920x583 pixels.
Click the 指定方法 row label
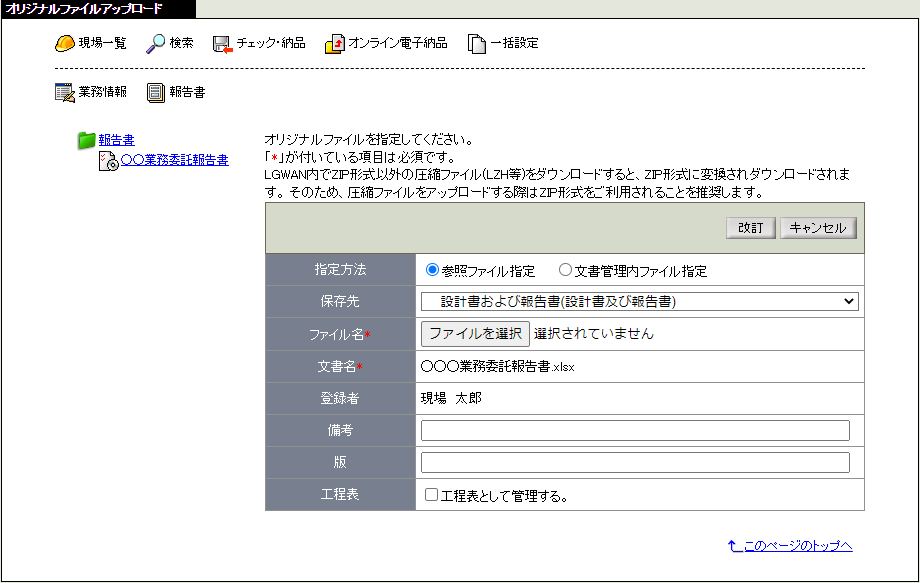[x=340, y=270]
